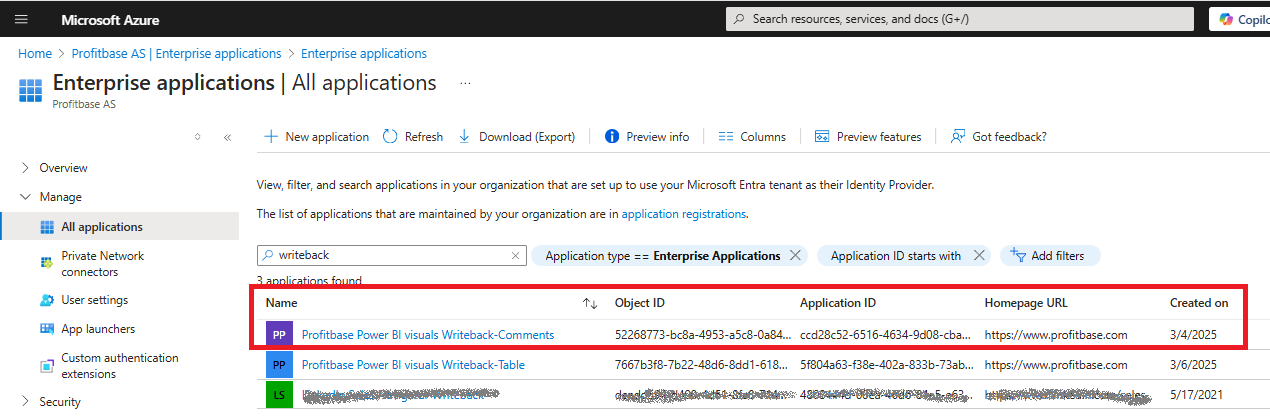Click the Object ID column header
This screenshot has height=416, width=1270.
pyautogui.click(x=640, y=303)
